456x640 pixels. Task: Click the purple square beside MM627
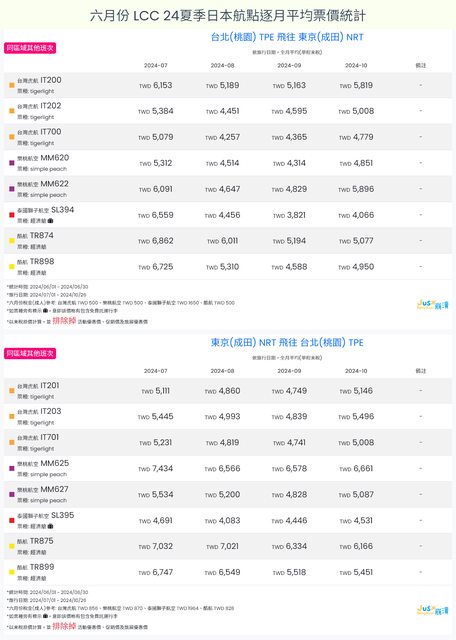[x=12, y=495]
